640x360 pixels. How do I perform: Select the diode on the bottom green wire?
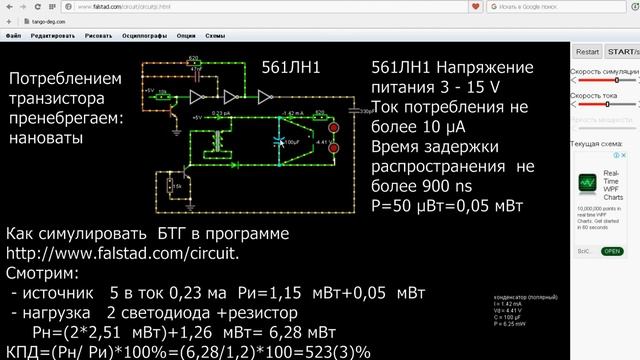tap(235, 165)
